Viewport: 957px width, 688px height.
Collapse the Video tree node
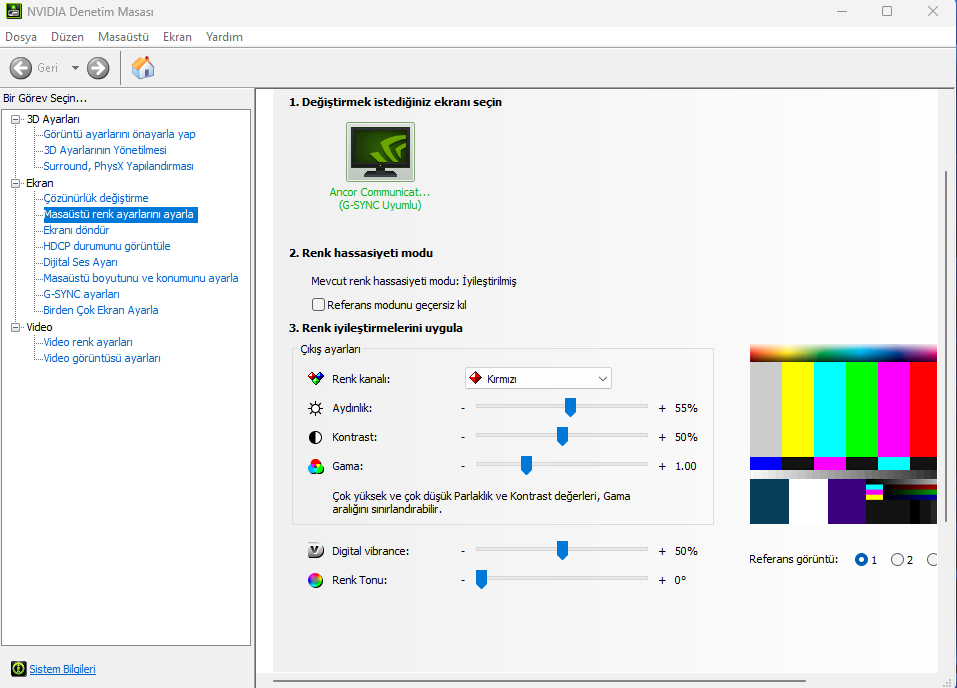(x=16, y=327)
